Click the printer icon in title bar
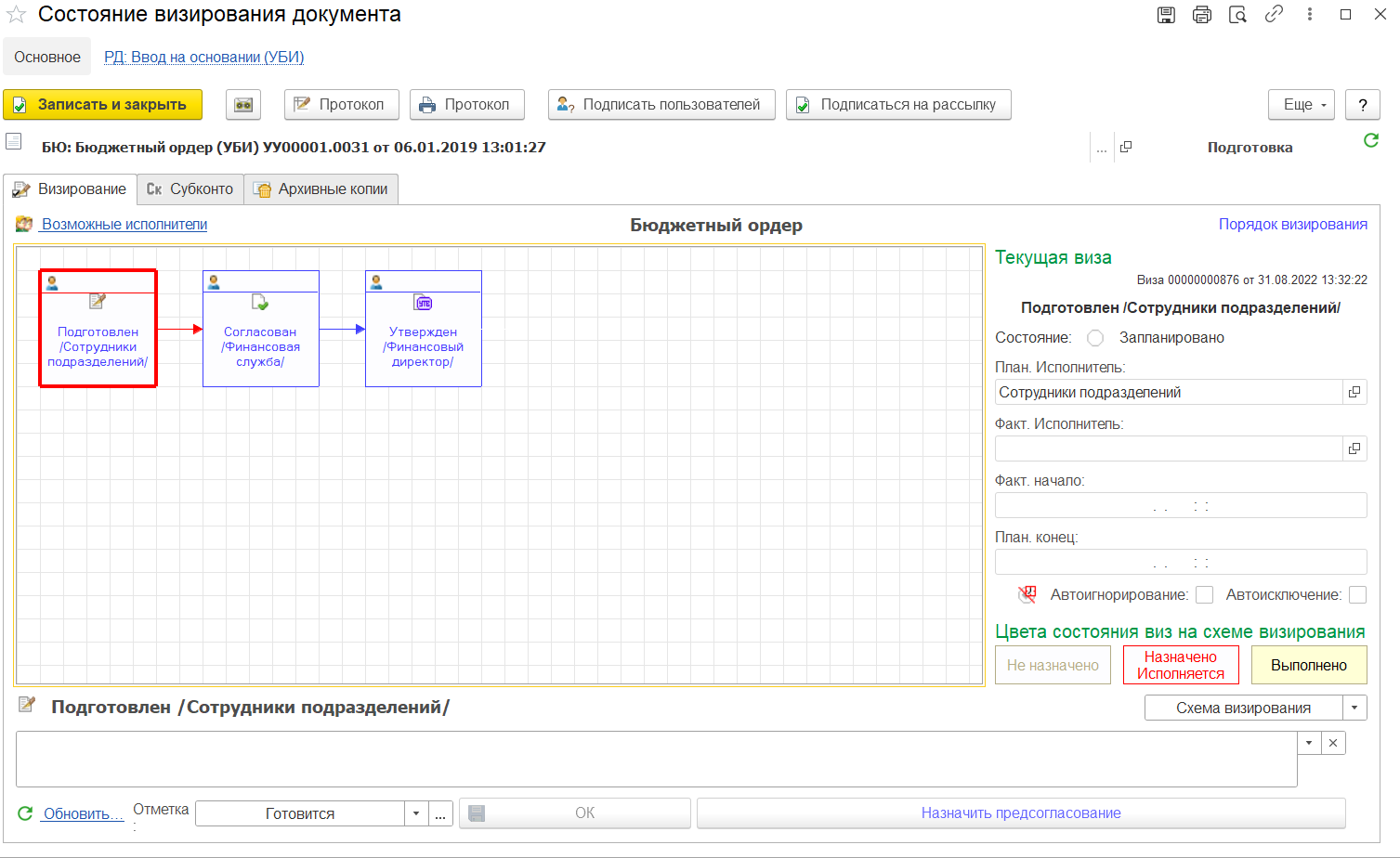The image size is (1400, 858). [1202, 15]
